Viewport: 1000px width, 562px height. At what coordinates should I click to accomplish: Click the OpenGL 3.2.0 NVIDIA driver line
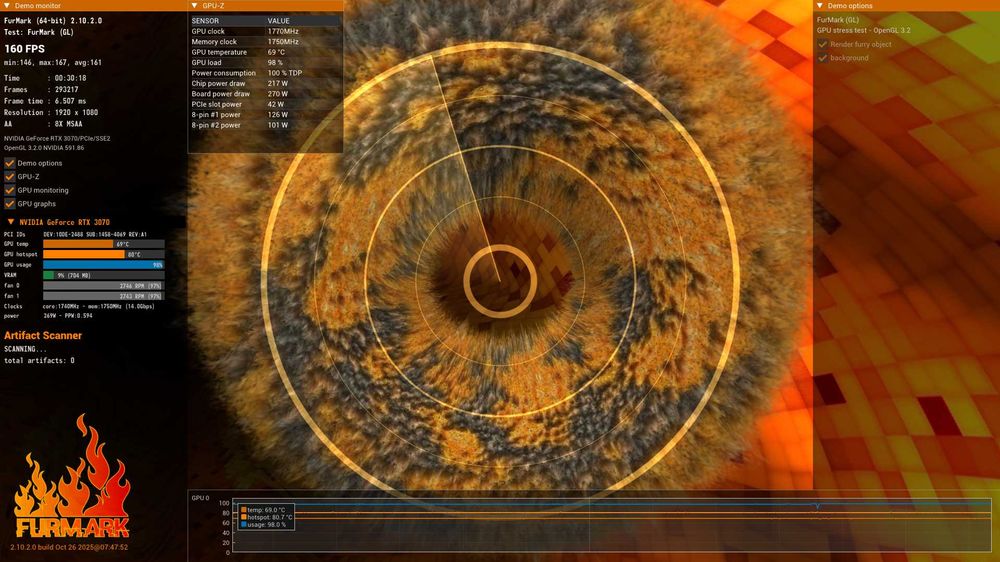coord(44,148)
